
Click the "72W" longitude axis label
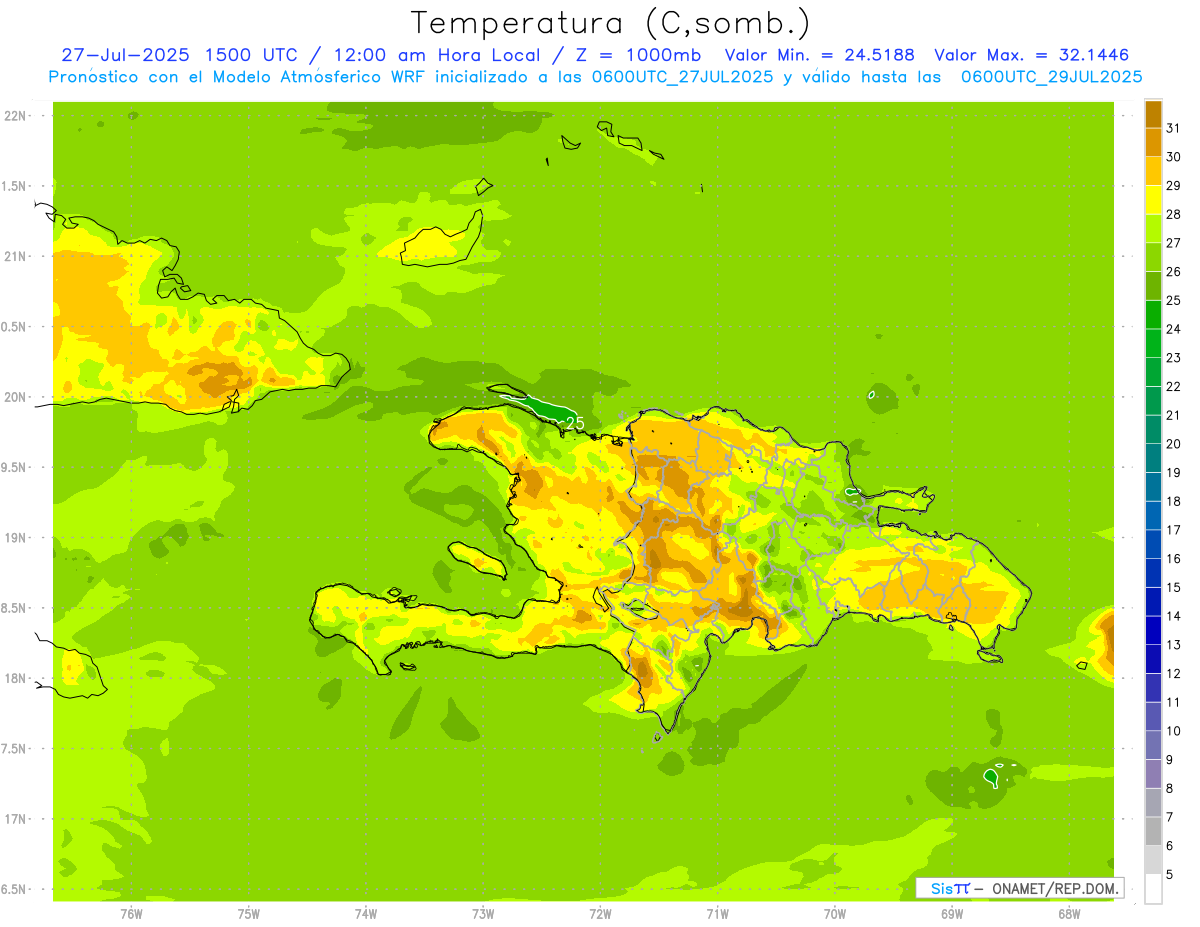pyautogui.click(x=600, y=913)
